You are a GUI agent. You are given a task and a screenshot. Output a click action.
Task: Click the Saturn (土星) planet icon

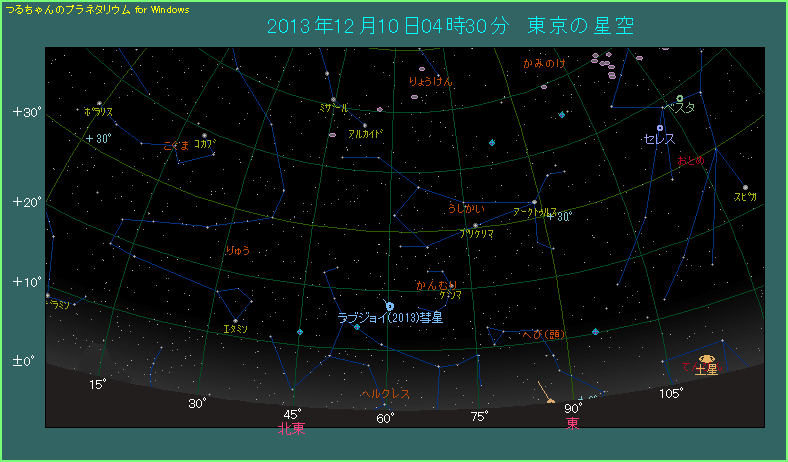click(707, 358)
